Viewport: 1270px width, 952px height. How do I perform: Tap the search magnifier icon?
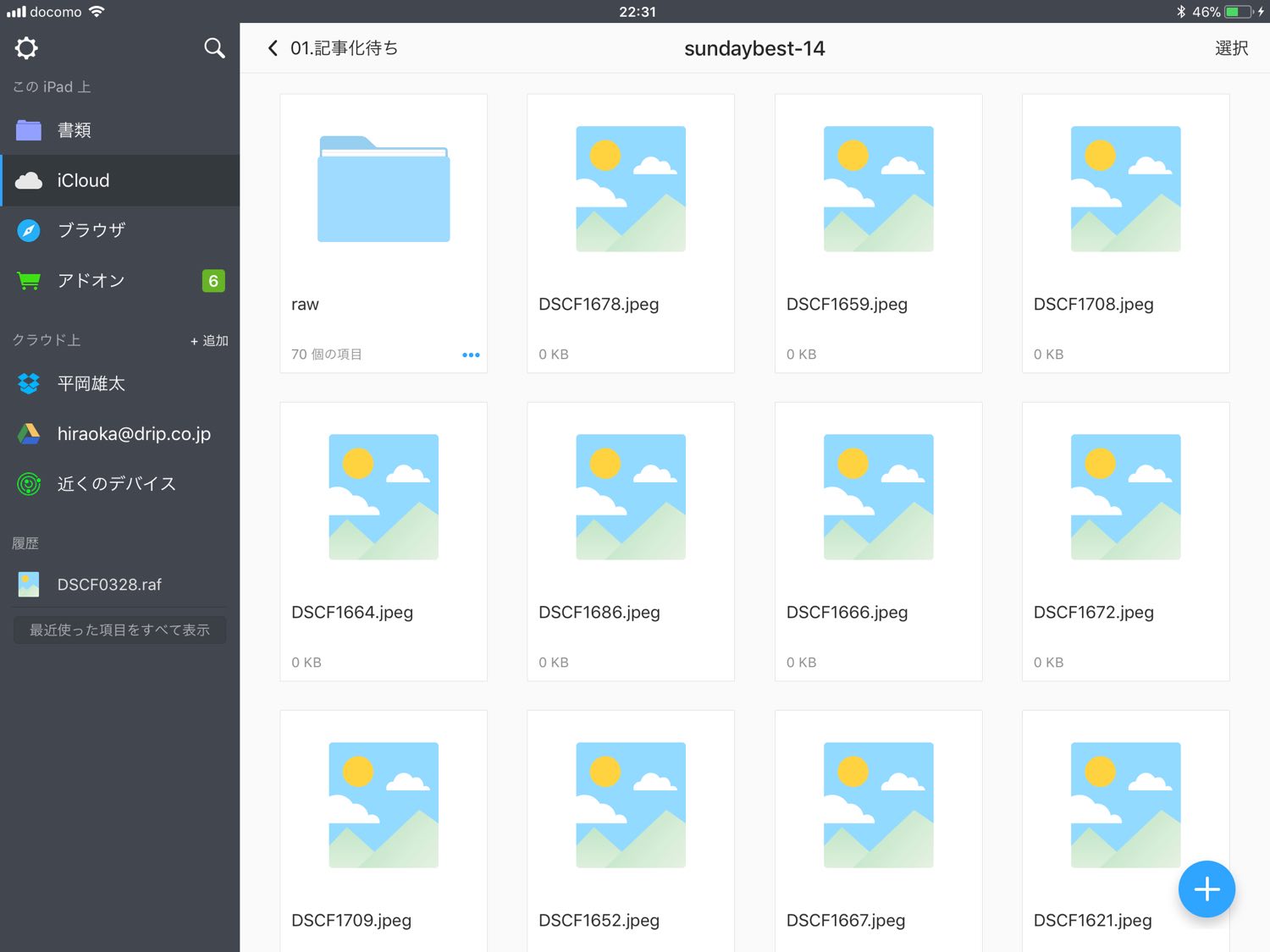pos(214,48)
